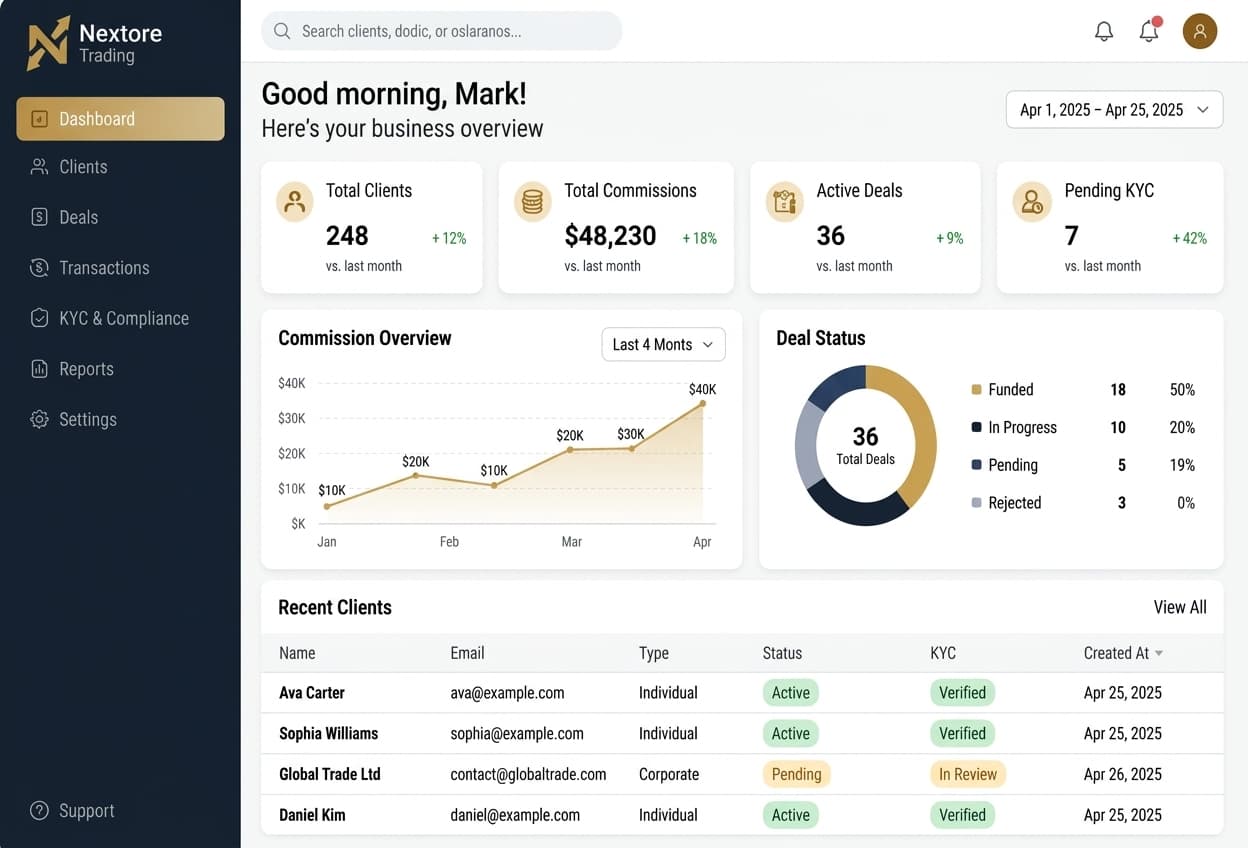Click Daniel Kim's Verified KYC badge
Viewport: 1248px width, 848px height.
coord(962,815)
